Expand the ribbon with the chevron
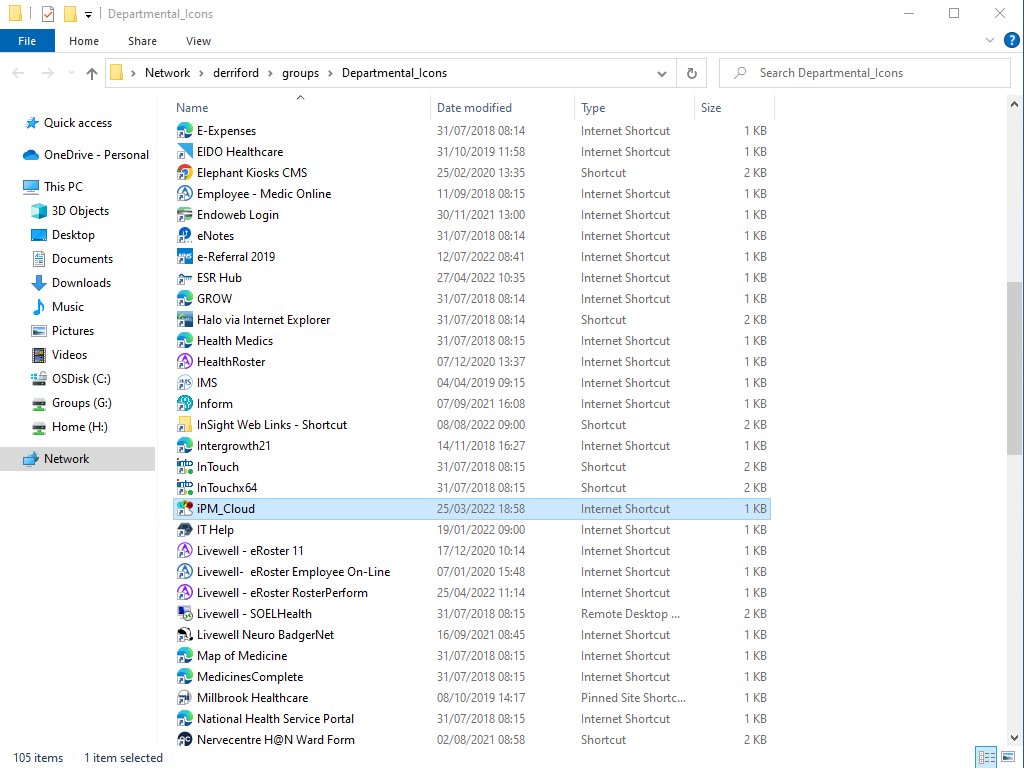 tap(989, 40)
